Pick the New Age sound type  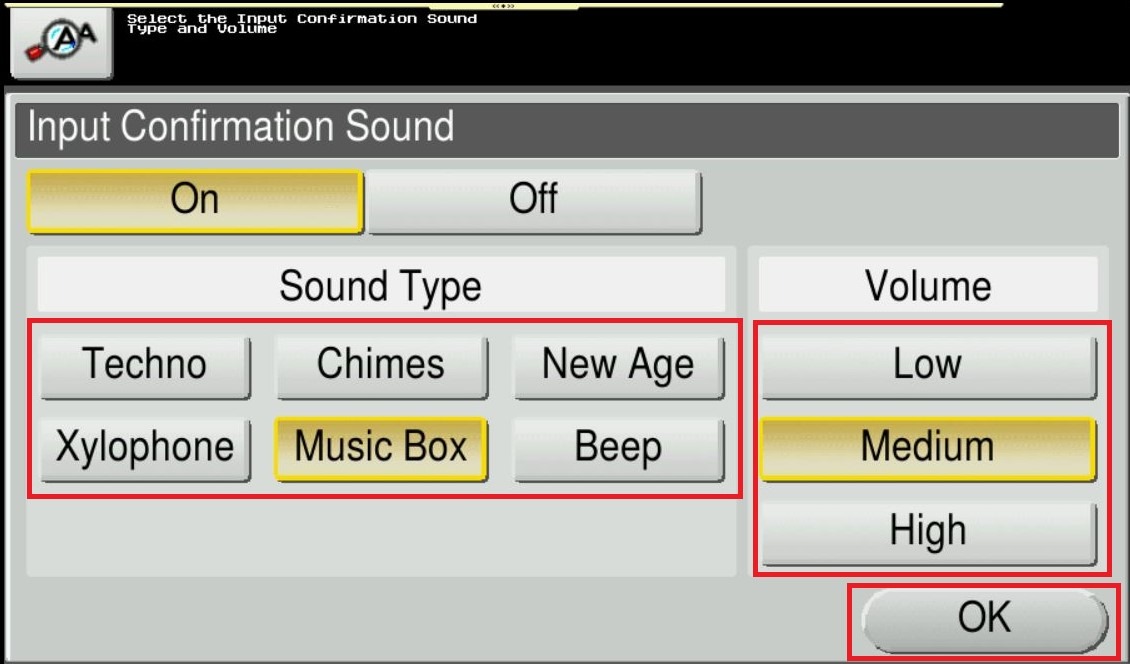(x=617, y=365)
